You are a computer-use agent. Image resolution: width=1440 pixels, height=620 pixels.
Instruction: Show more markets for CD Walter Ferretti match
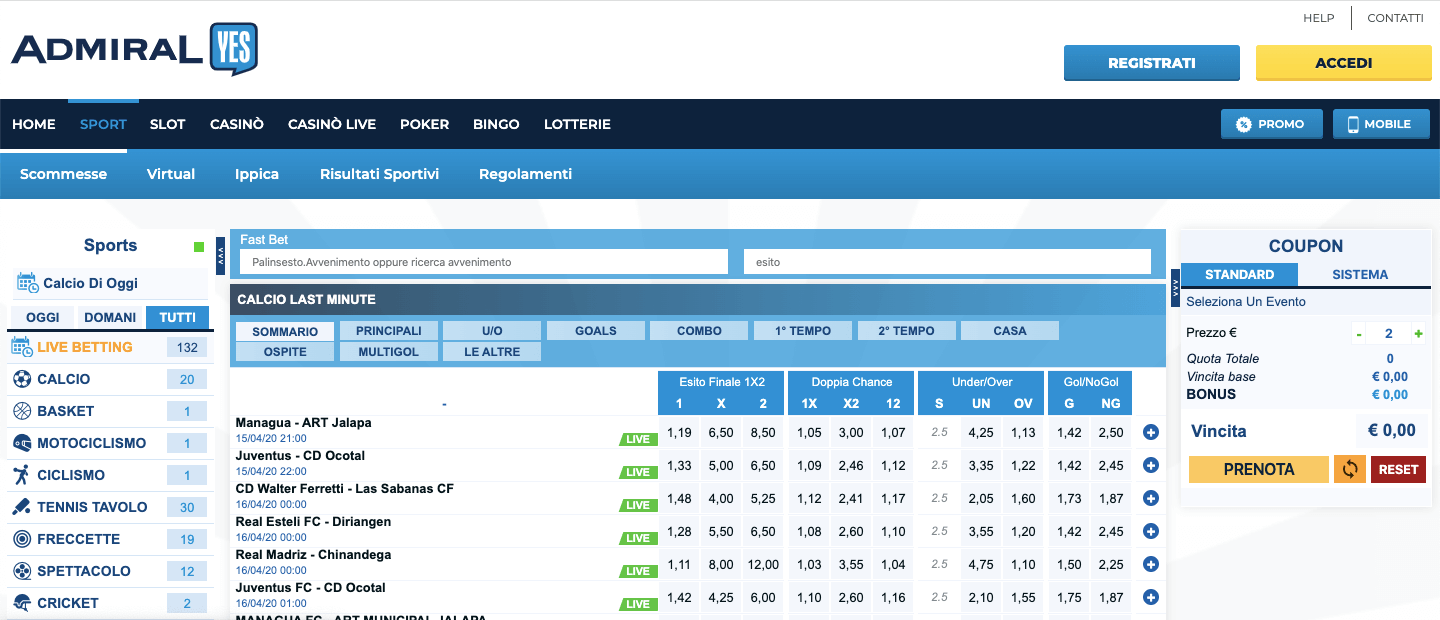[1150, 498]
